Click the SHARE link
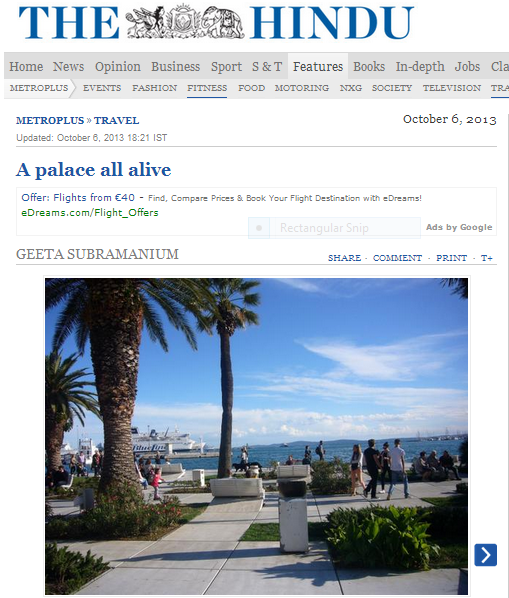This screenshot has width=509, height=598. pyautogui.click(x=344, y=258)
